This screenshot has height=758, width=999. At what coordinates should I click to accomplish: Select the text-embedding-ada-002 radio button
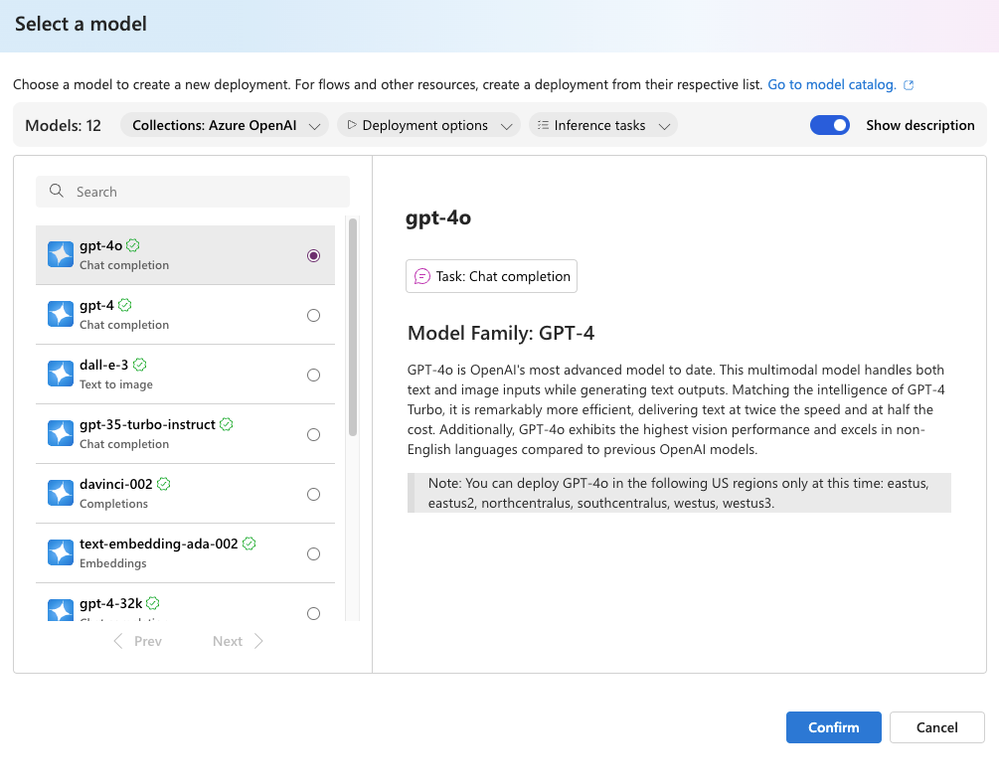[x=313, y=554]
